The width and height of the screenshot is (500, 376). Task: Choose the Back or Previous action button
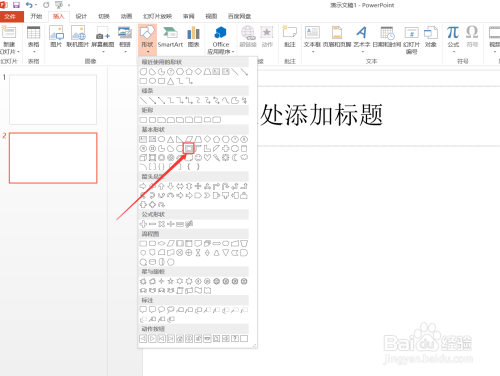click(143, 339)
